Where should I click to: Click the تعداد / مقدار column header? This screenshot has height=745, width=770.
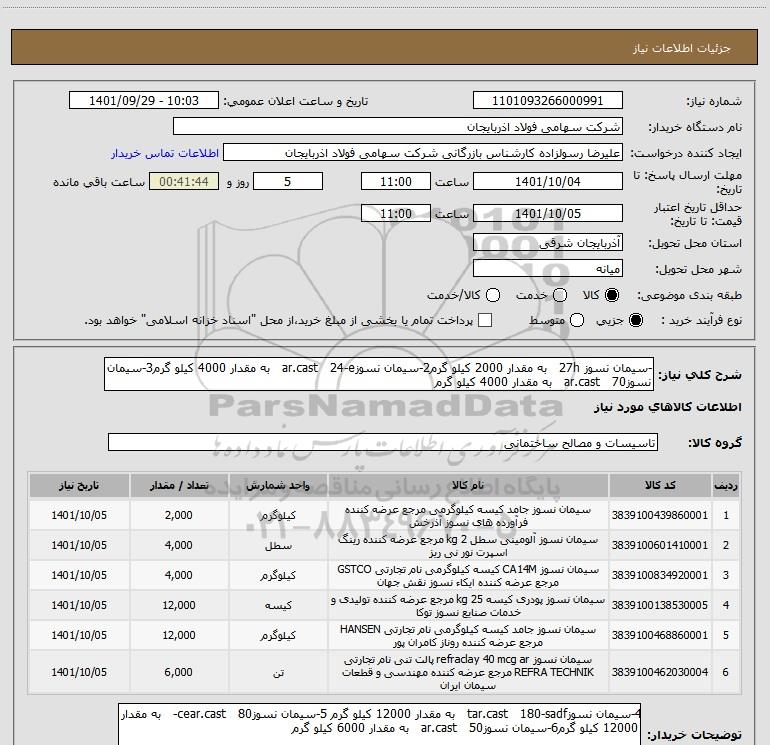coord(179,485)
